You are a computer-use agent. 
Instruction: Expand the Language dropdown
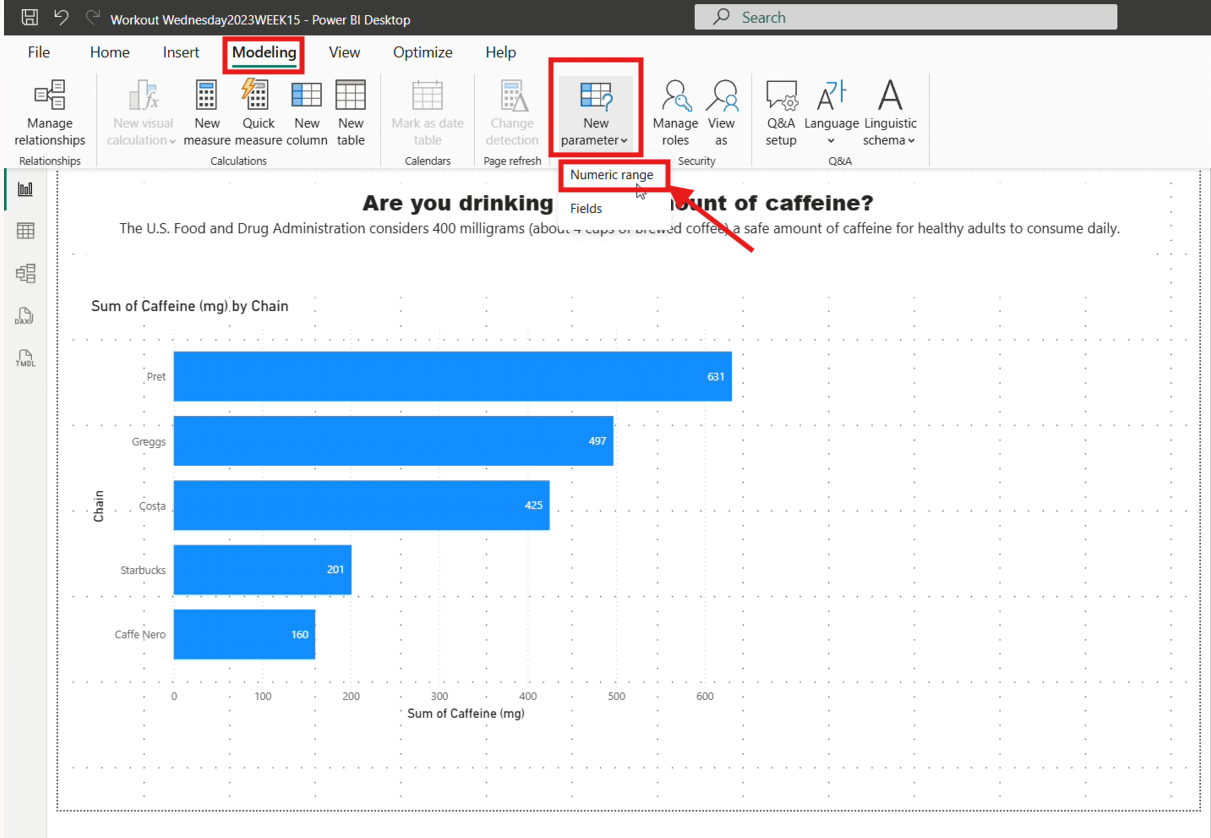coord(831,113)
